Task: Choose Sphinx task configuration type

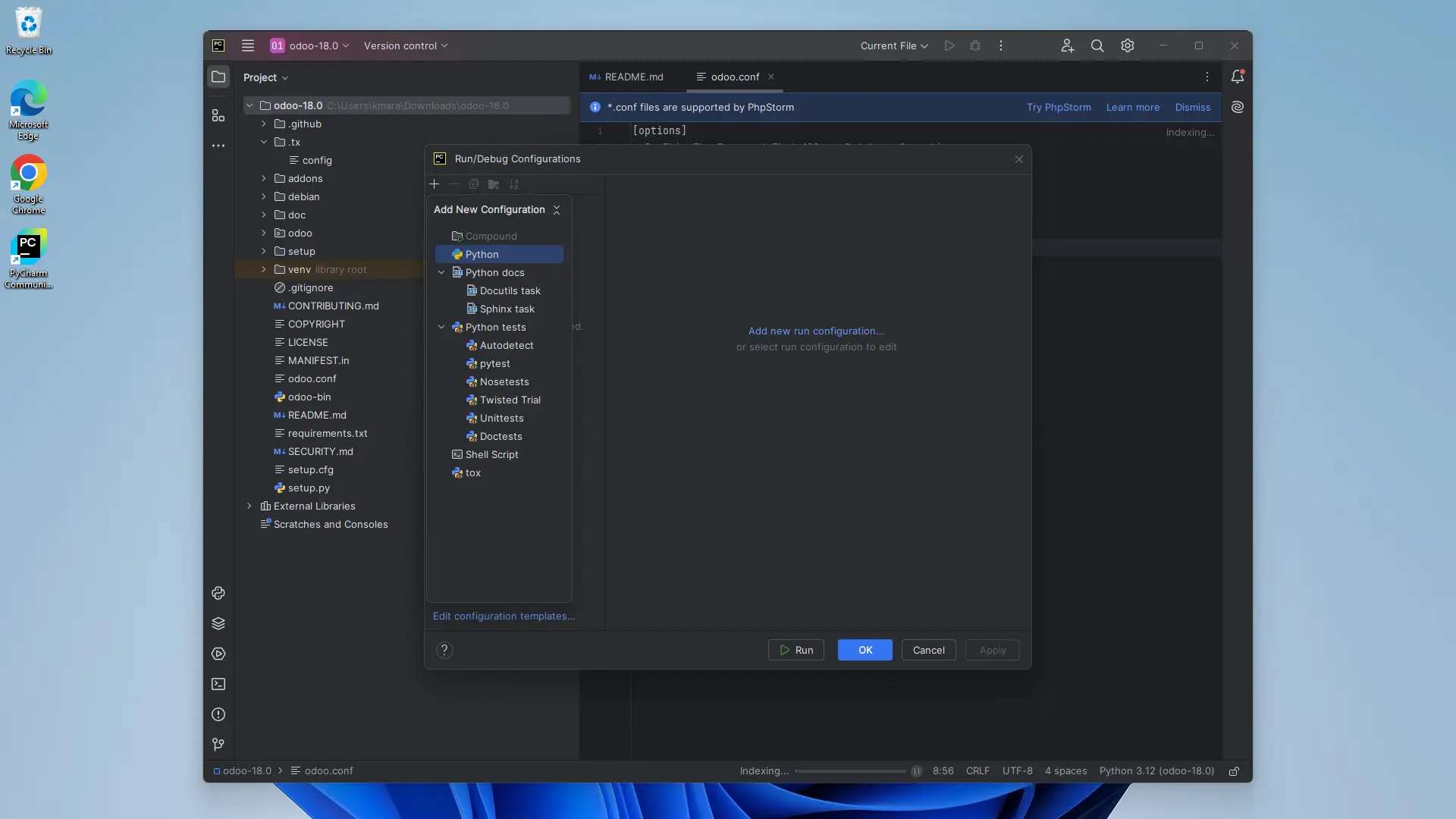Action: (499, 309)
